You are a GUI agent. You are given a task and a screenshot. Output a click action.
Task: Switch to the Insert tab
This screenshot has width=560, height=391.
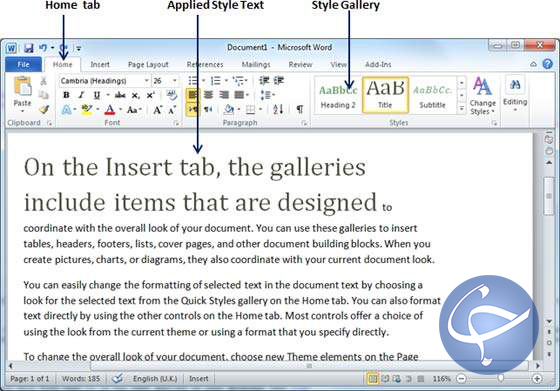point(100,64)
